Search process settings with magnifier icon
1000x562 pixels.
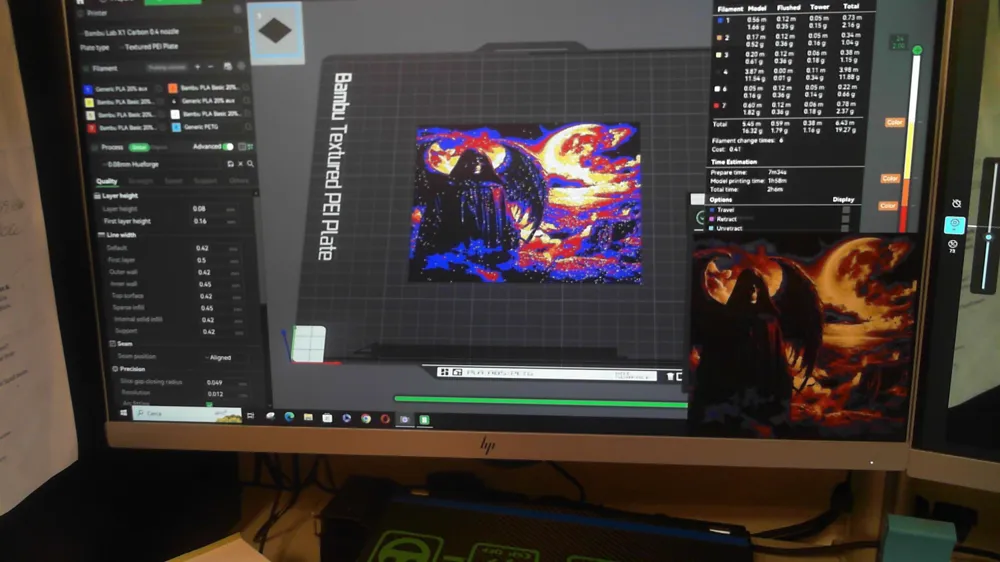(250, 164)
